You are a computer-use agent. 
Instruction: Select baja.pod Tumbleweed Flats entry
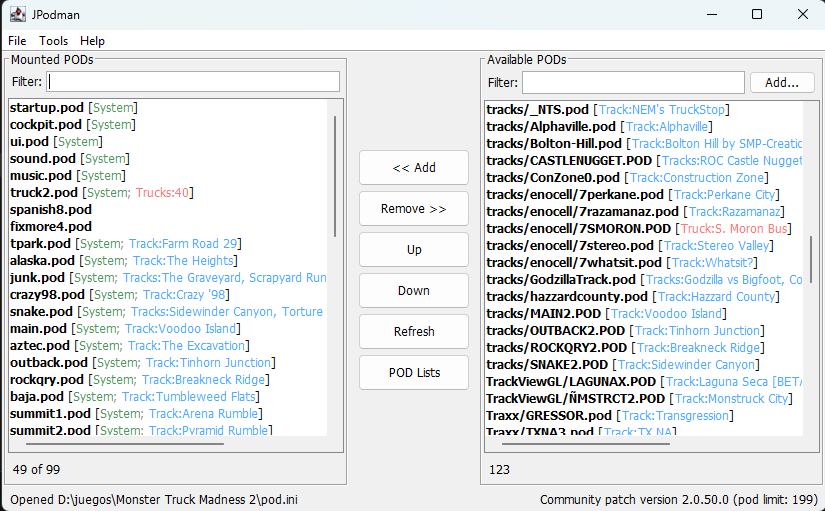(168, 396)
